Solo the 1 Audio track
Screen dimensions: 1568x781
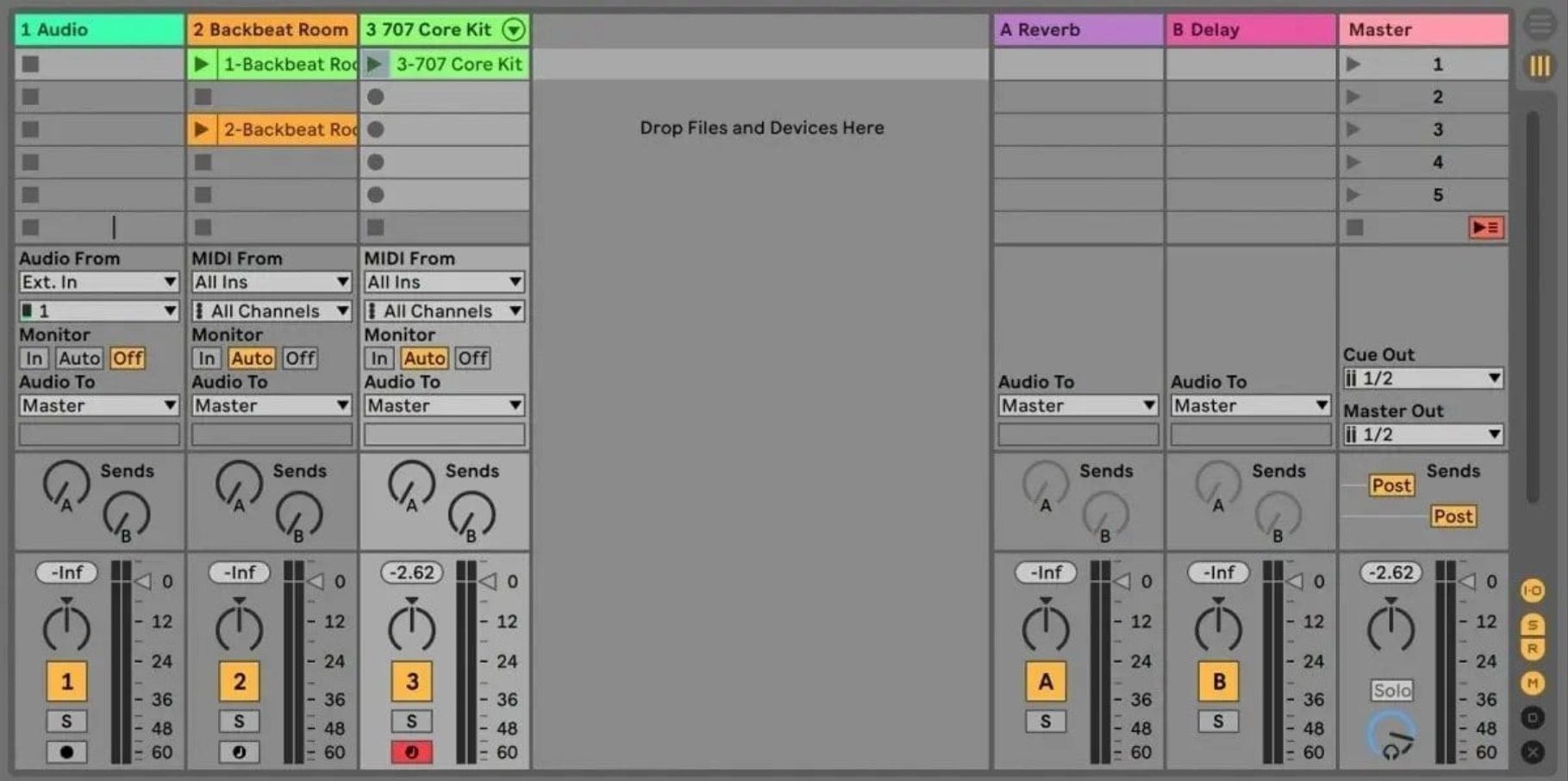66,722
